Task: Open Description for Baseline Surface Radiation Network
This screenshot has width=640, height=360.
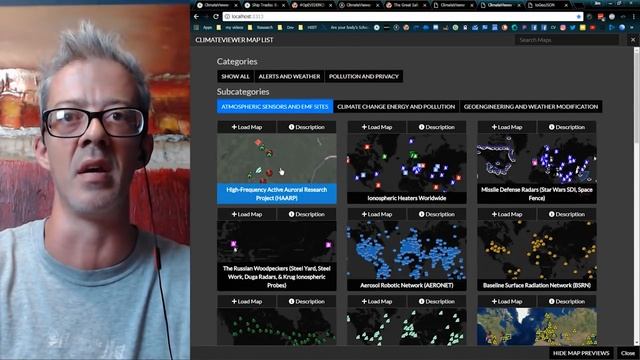Action: click(x=567, y=214)
